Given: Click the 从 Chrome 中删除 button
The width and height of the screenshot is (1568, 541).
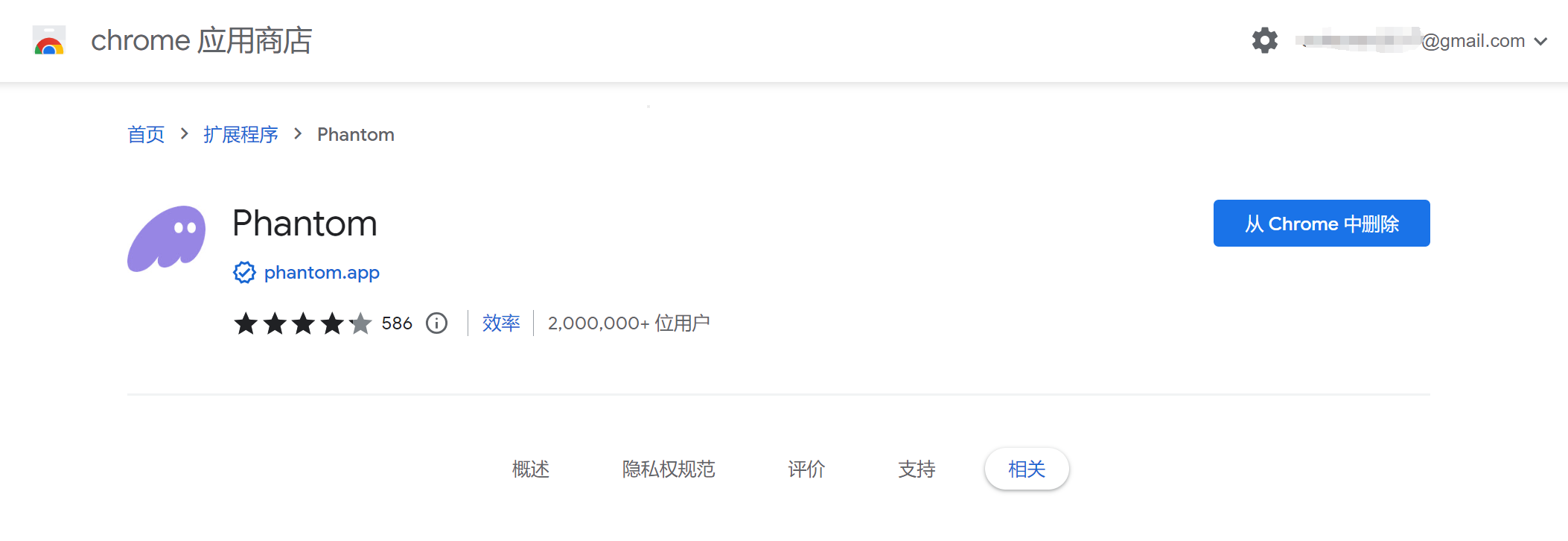Looking at the screenshot, I should pos(1322,224).
